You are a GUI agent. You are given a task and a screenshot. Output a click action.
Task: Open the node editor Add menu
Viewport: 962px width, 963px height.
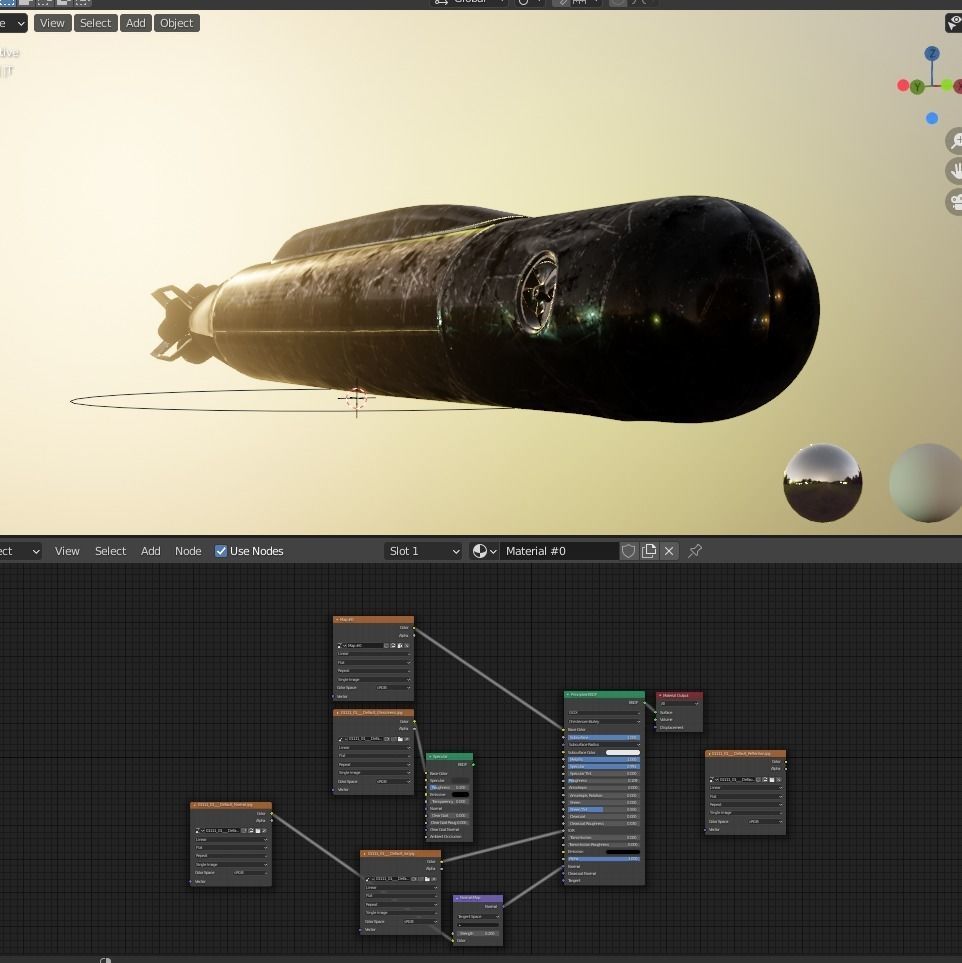151,551
